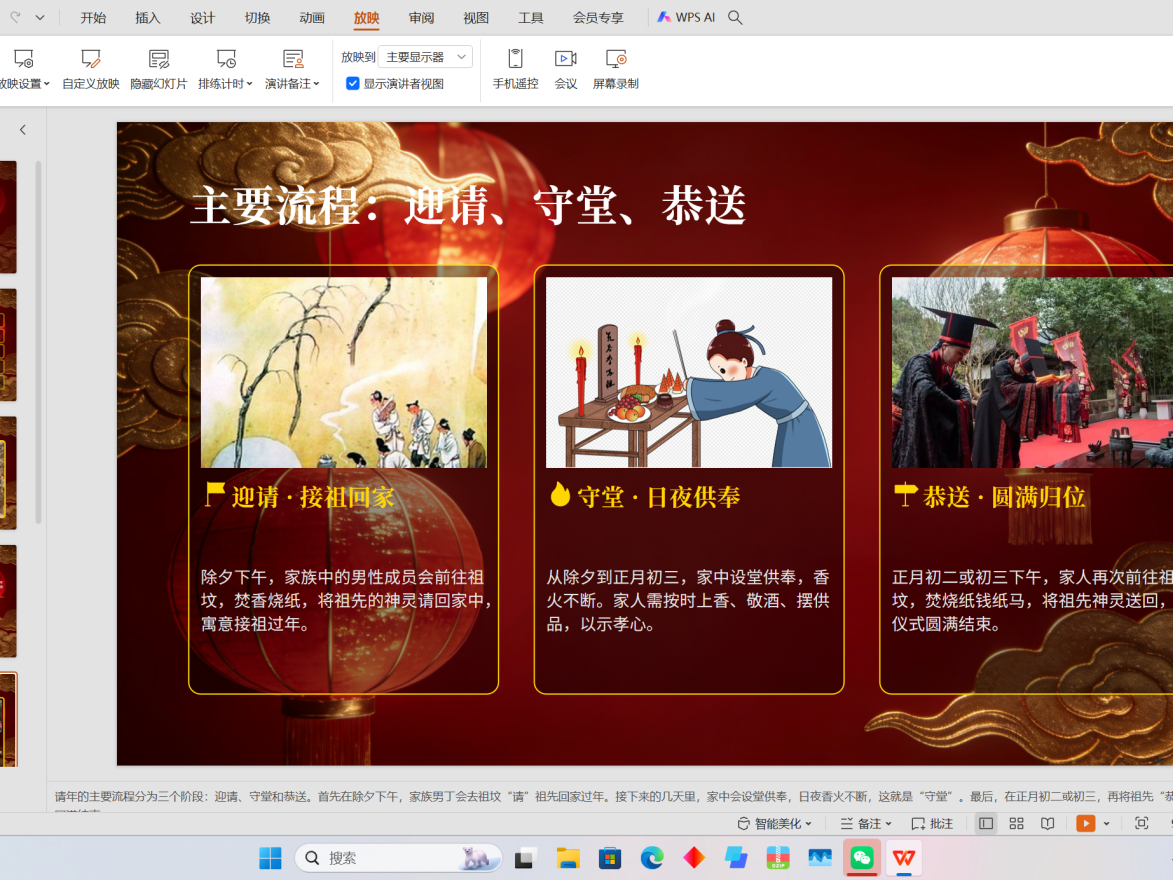The height and width of the screenshot is (880, 1173).
Task: Switch to the 动画 tab
Action: point(312,18)
